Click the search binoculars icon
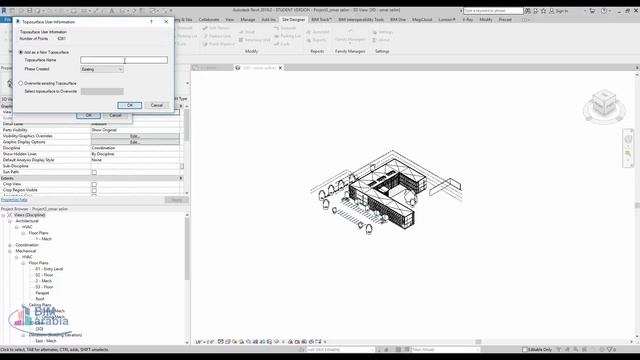The image size is (640, 360). pos(528,11)
